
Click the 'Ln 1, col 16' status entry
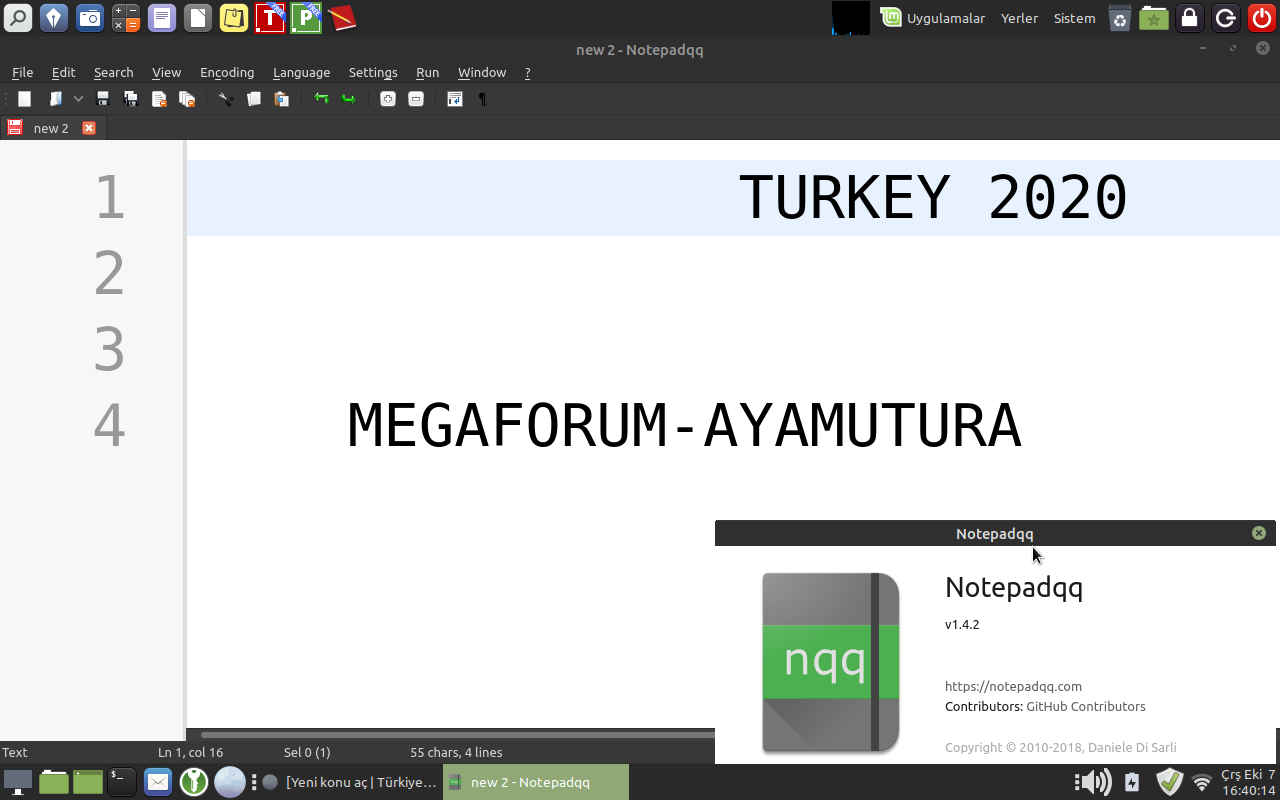tap(190, 752)
